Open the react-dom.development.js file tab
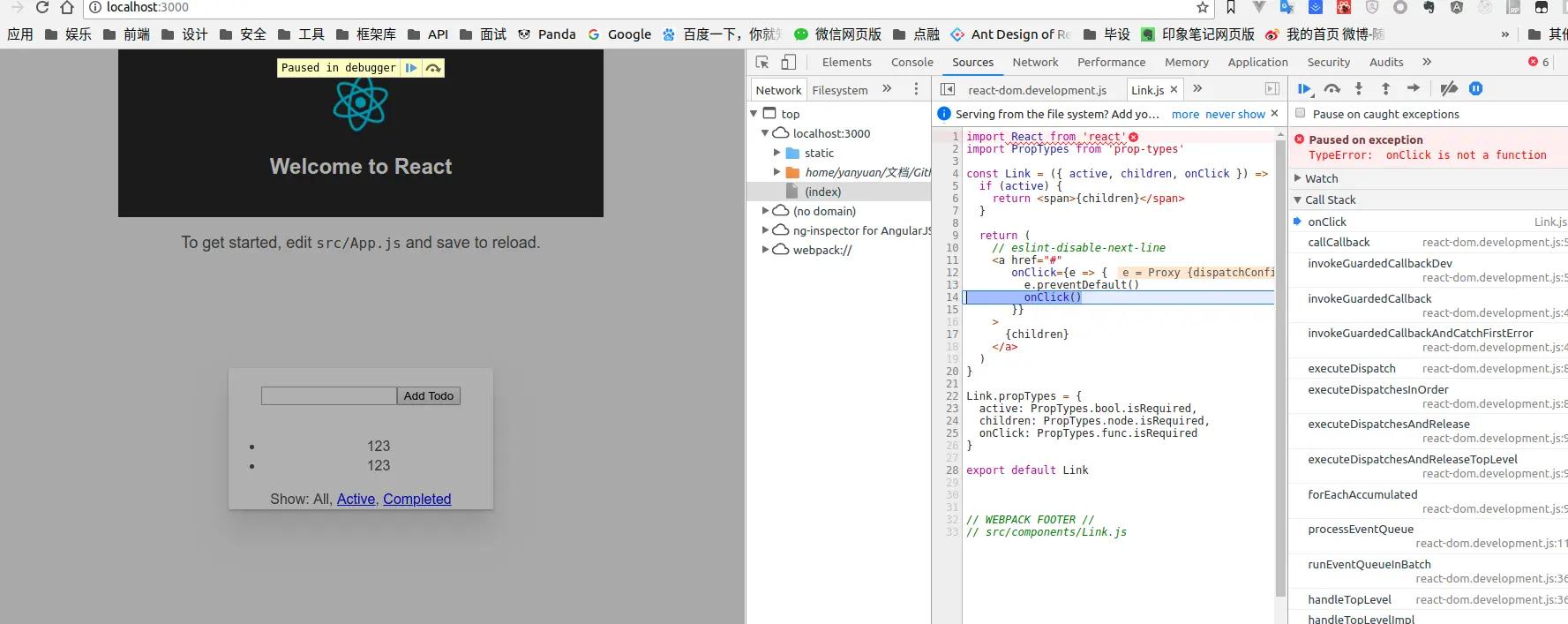Screen dimensions: 1568x624 (x=1037, y=90)
